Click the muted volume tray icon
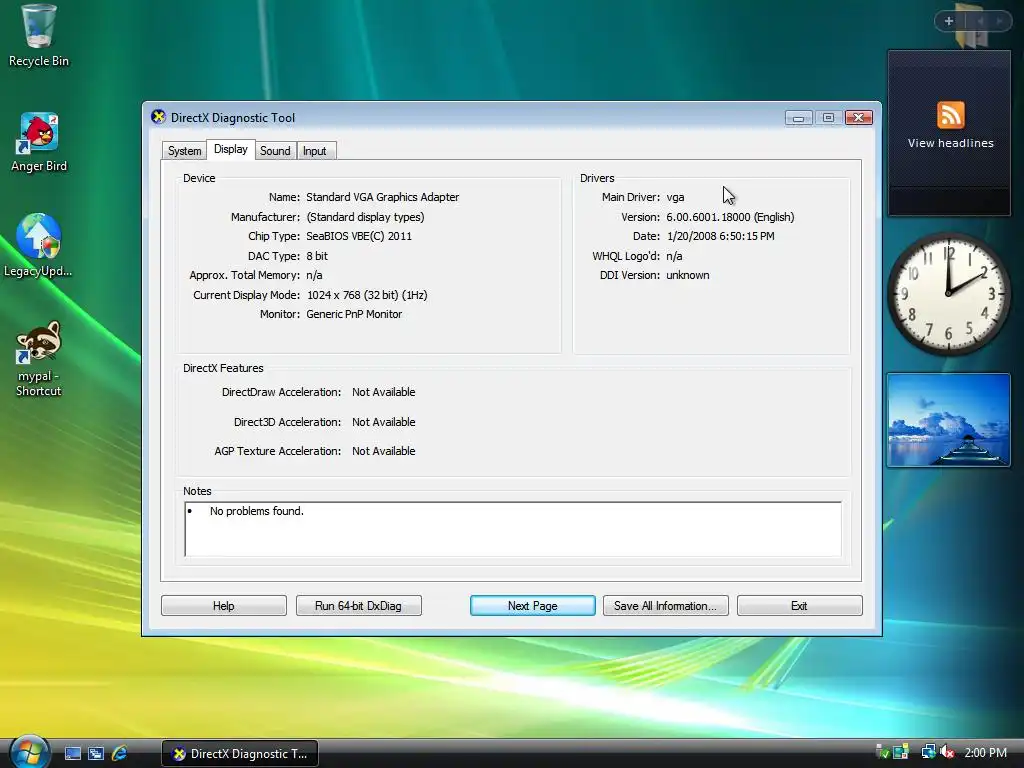Viewport: 1024px width, 768px height. pyautogui.click(x=948, y=752)
